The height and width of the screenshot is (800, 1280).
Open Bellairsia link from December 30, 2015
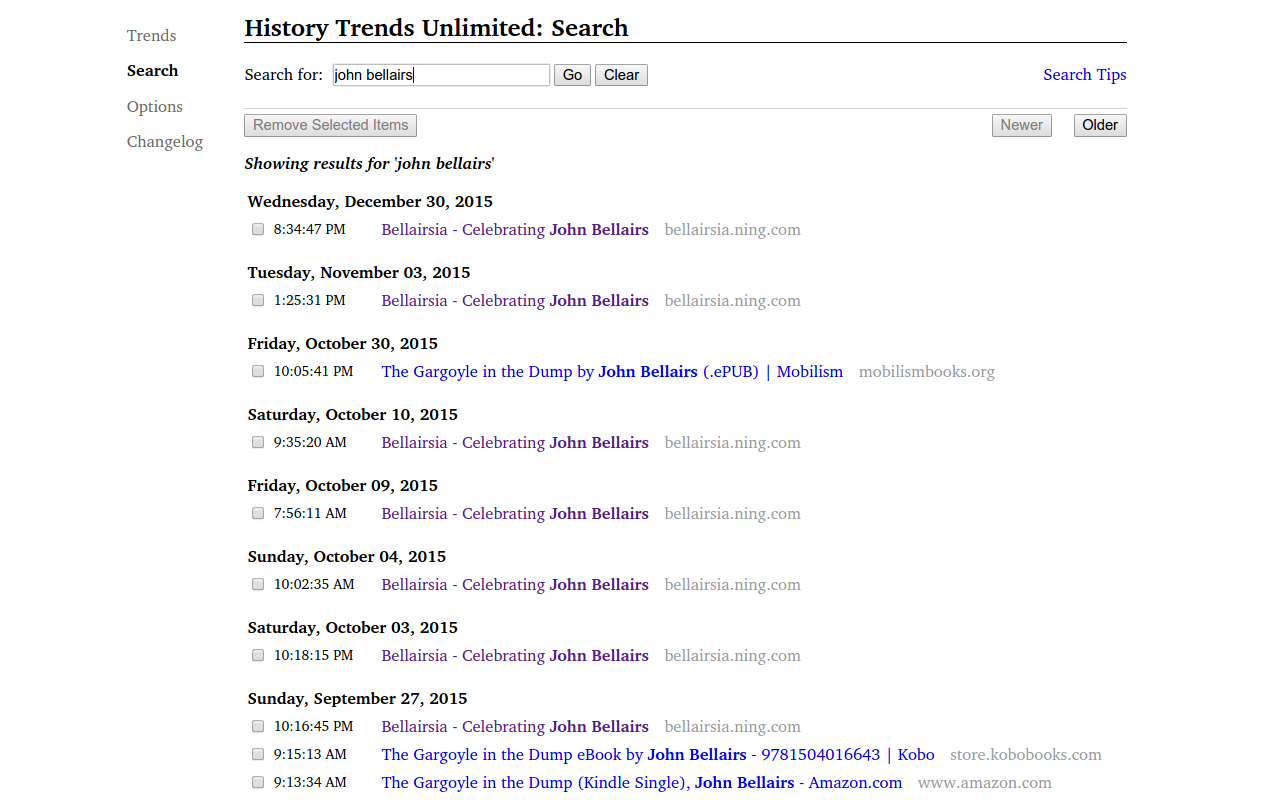point(515,230)
